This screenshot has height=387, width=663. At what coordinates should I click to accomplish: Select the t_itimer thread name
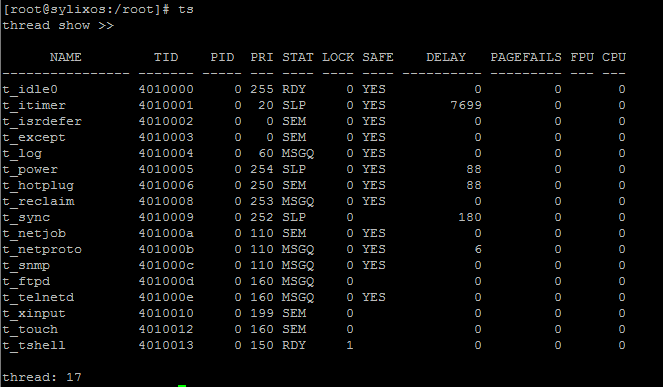pyautogui.click(x=34, y=106)
